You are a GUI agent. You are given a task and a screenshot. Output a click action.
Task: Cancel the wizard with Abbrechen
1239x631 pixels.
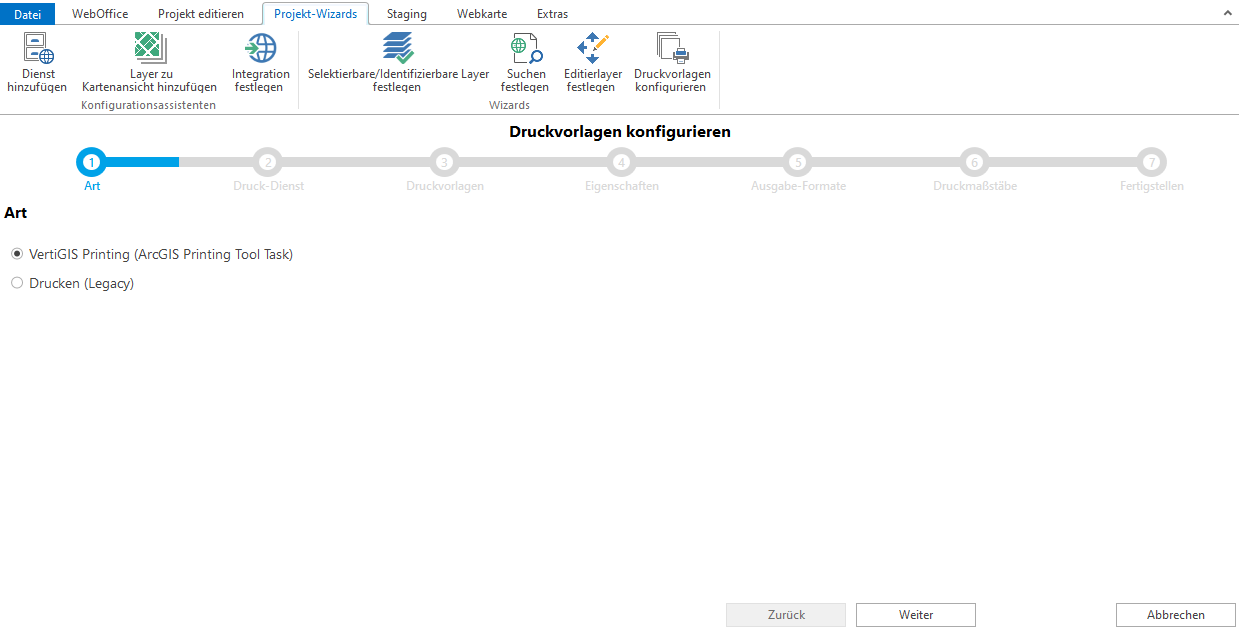1174,615
